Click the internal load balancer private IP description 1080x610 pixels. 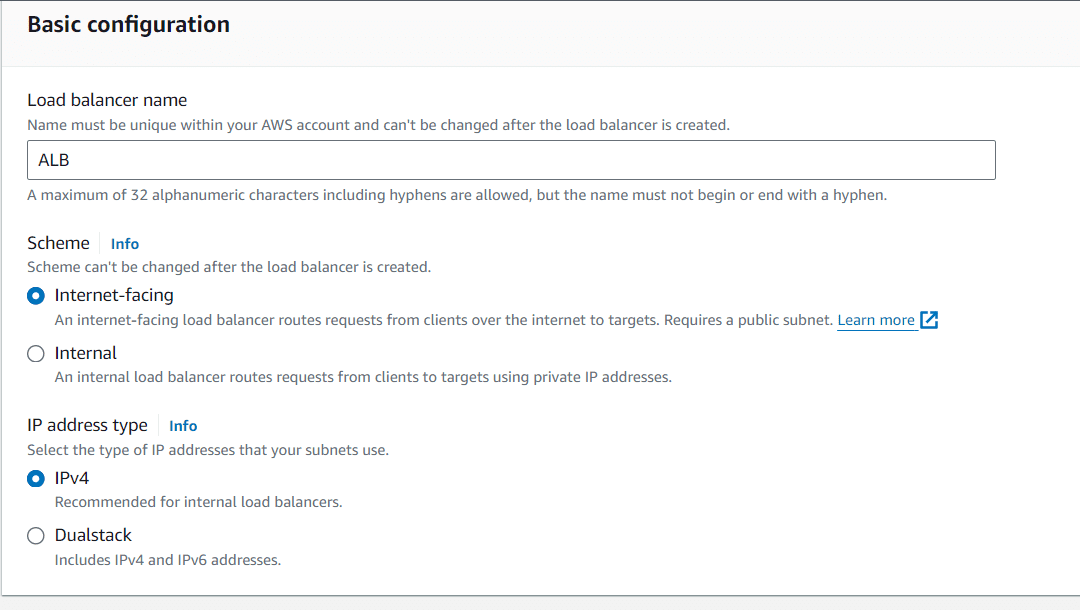362,377
